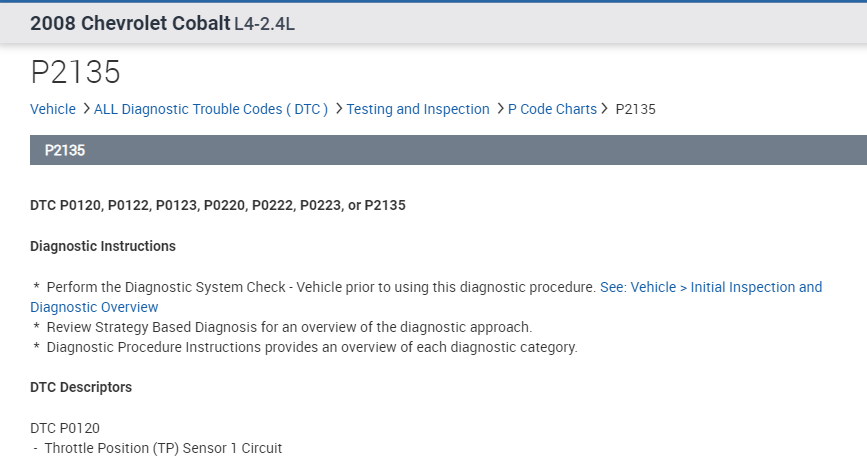Click chevron before P Code Charts
Image resolution: width=867 pixels, height=469 pixels.
(500, 109)
